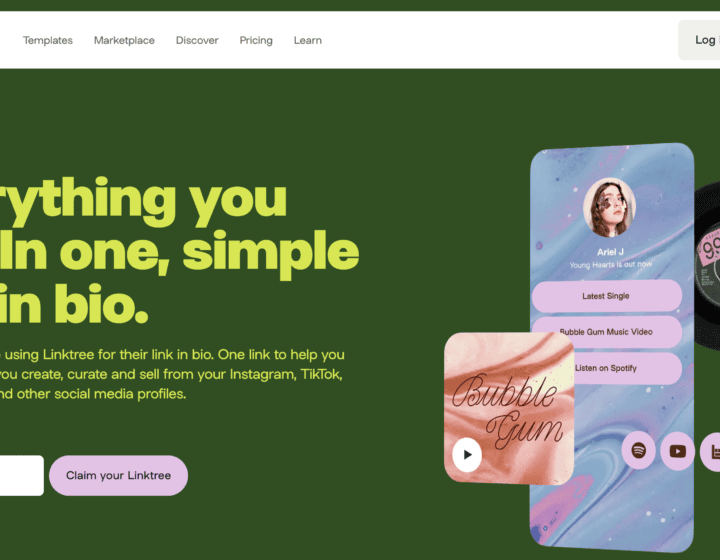Click the username input field

(x=22, y=475)
